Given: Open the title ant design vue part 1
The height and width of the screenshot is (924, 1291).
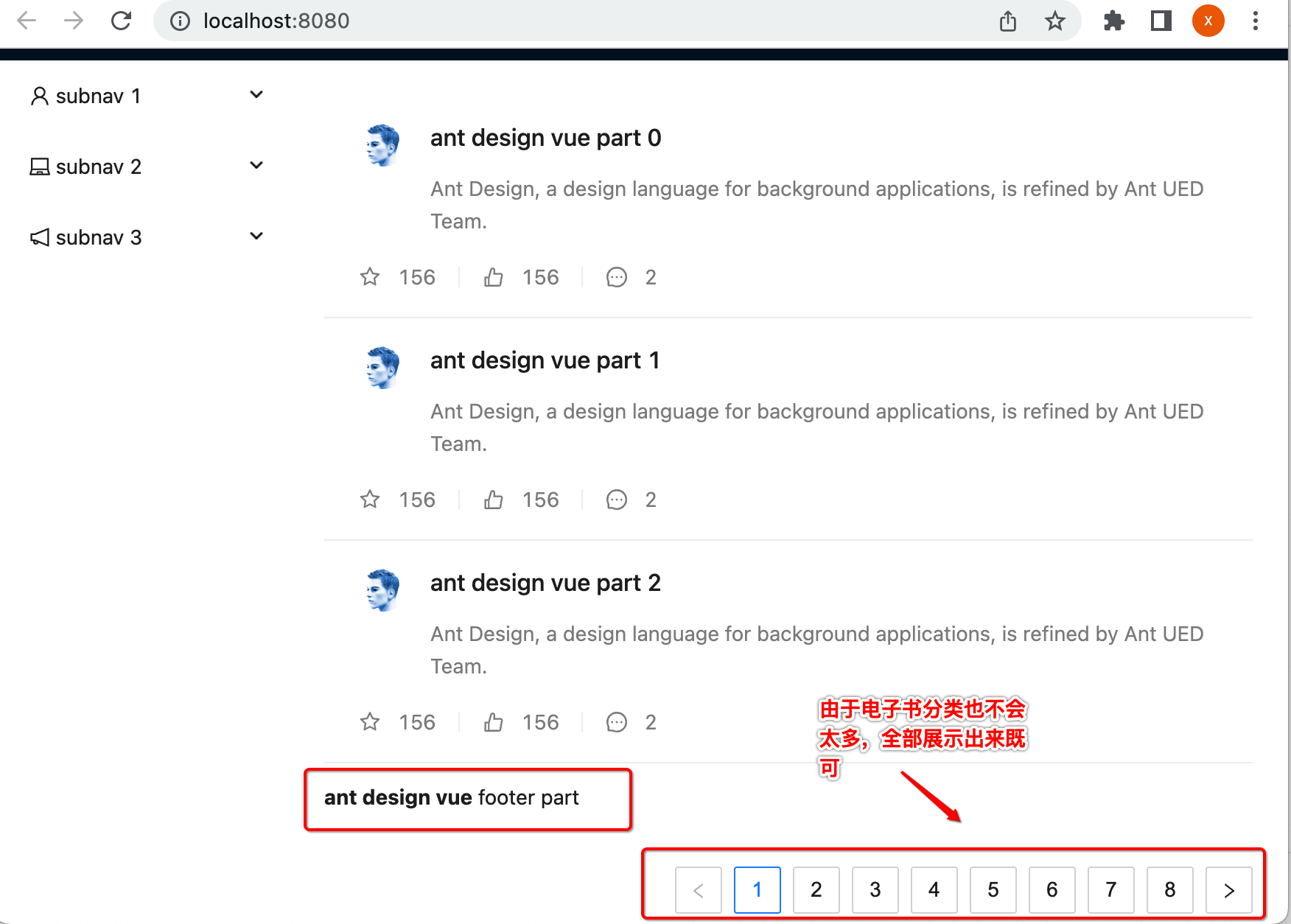Looking at the screenshot, I should coord(545,360).
